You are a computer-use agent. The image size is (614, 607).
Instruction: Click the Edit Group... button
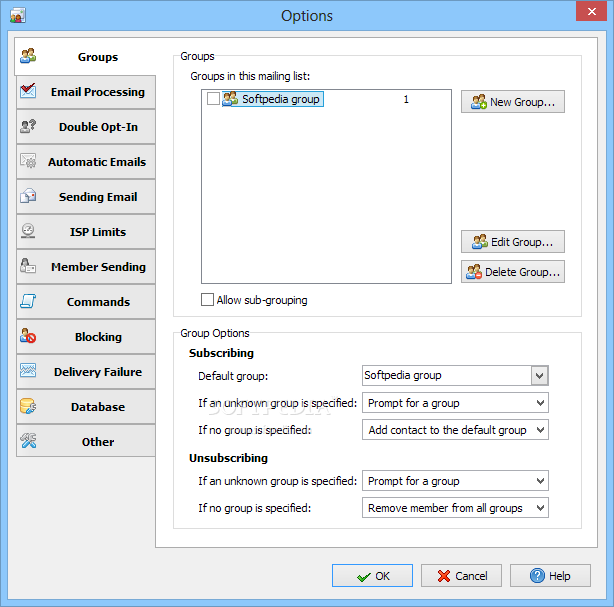[x=513, y=242]
